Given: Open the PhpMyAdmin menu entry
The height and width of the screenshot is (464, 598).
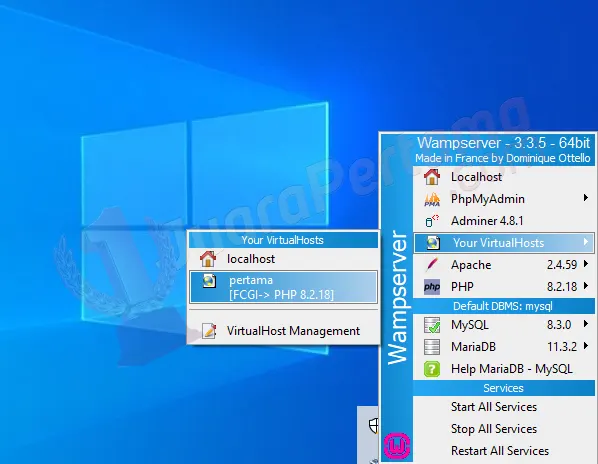Looking at the screenshot, I should [503, 199].
